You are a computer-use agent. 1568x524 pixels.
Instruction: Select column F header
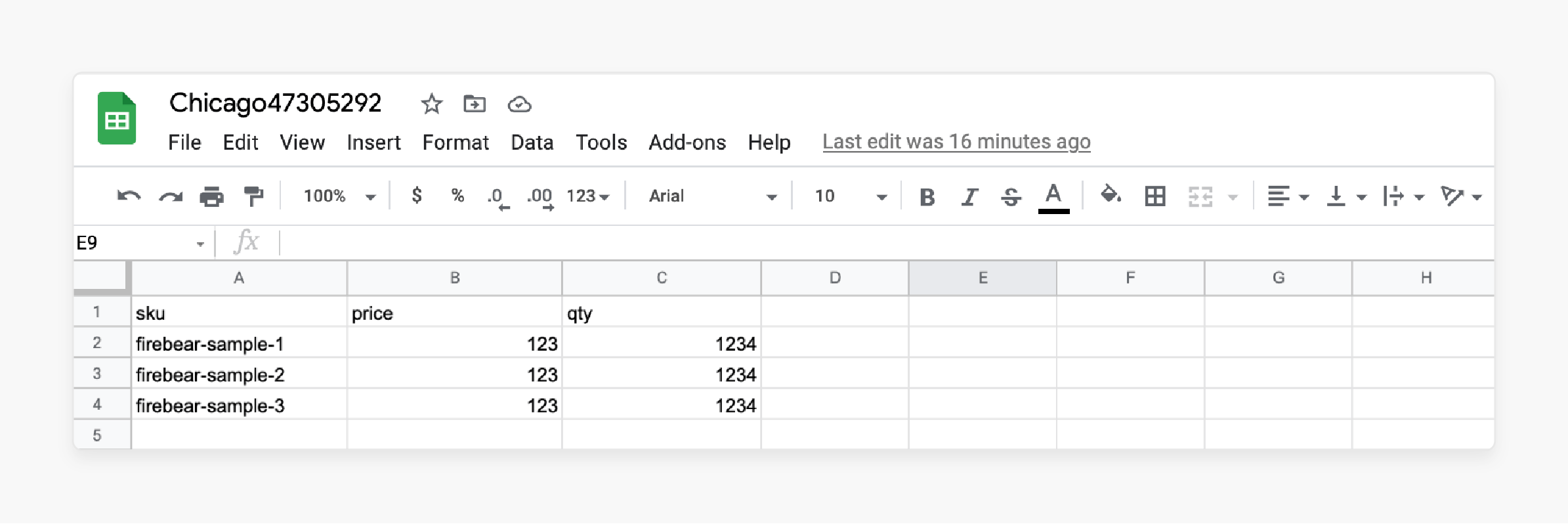pyautogui.click(x=1130, y=278)
